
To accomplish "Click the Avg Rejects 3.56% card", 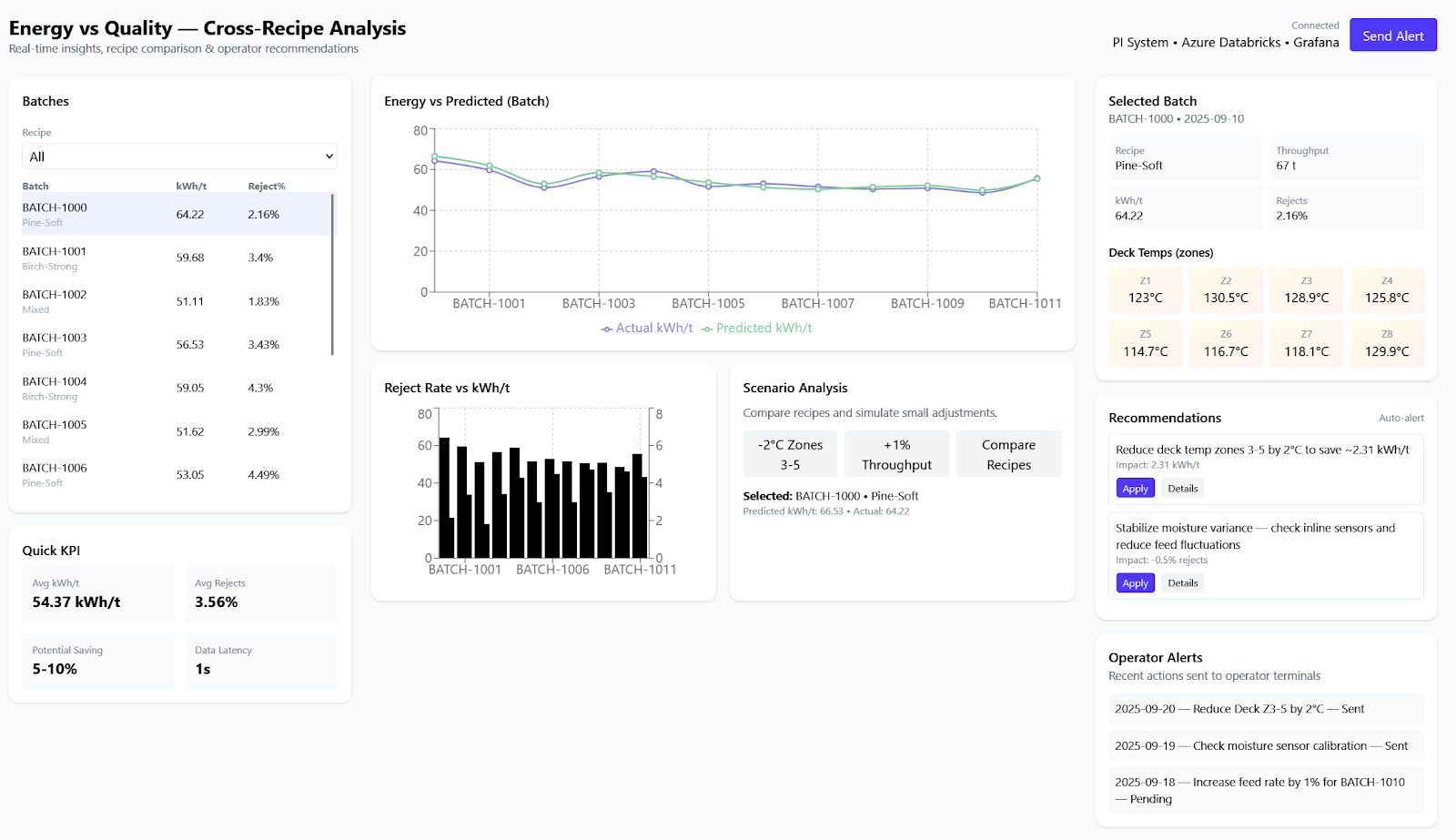I will point(261,594).
